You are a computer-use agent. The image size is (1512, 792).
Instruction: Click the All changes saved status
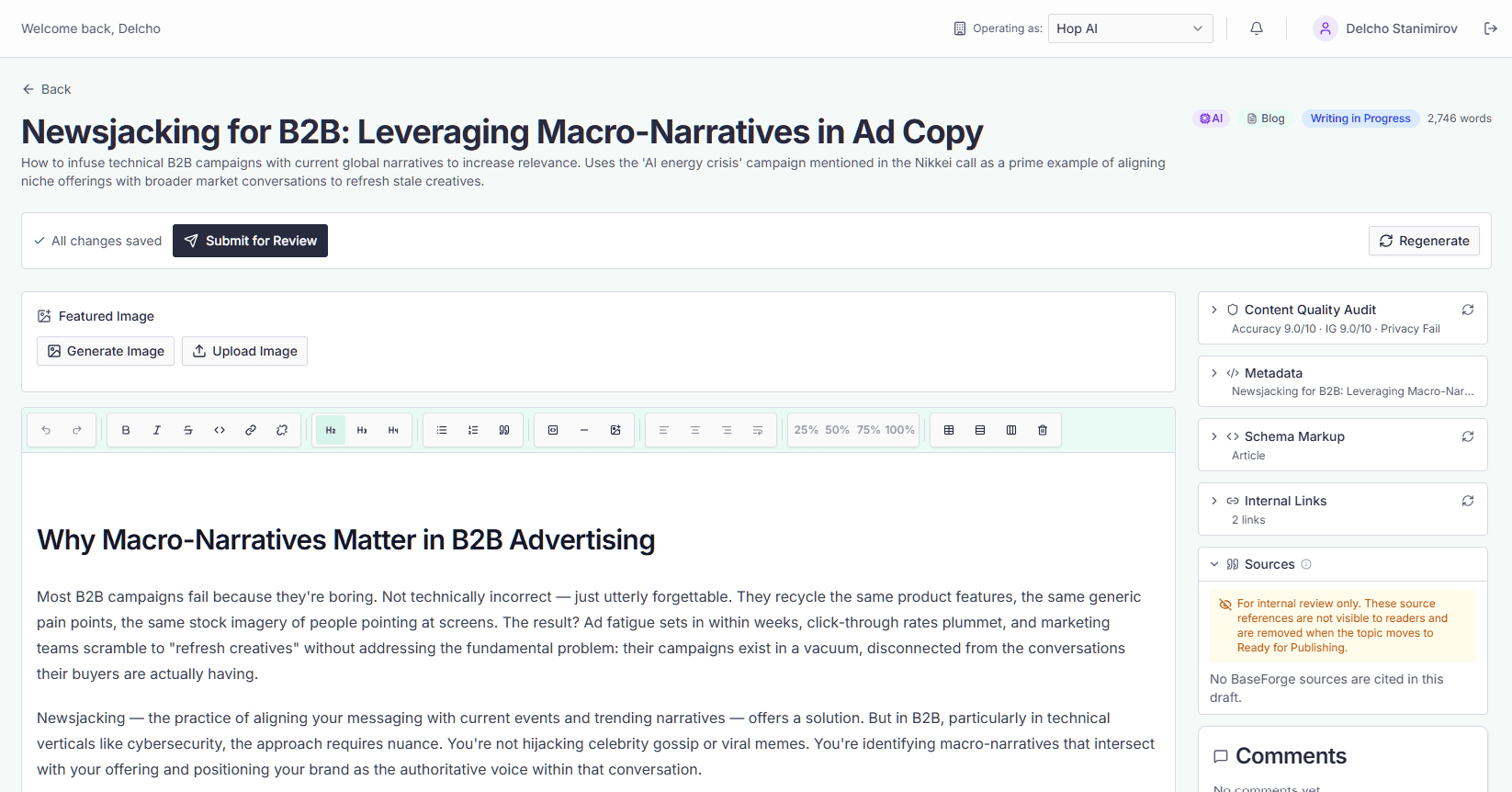[97, 241]
